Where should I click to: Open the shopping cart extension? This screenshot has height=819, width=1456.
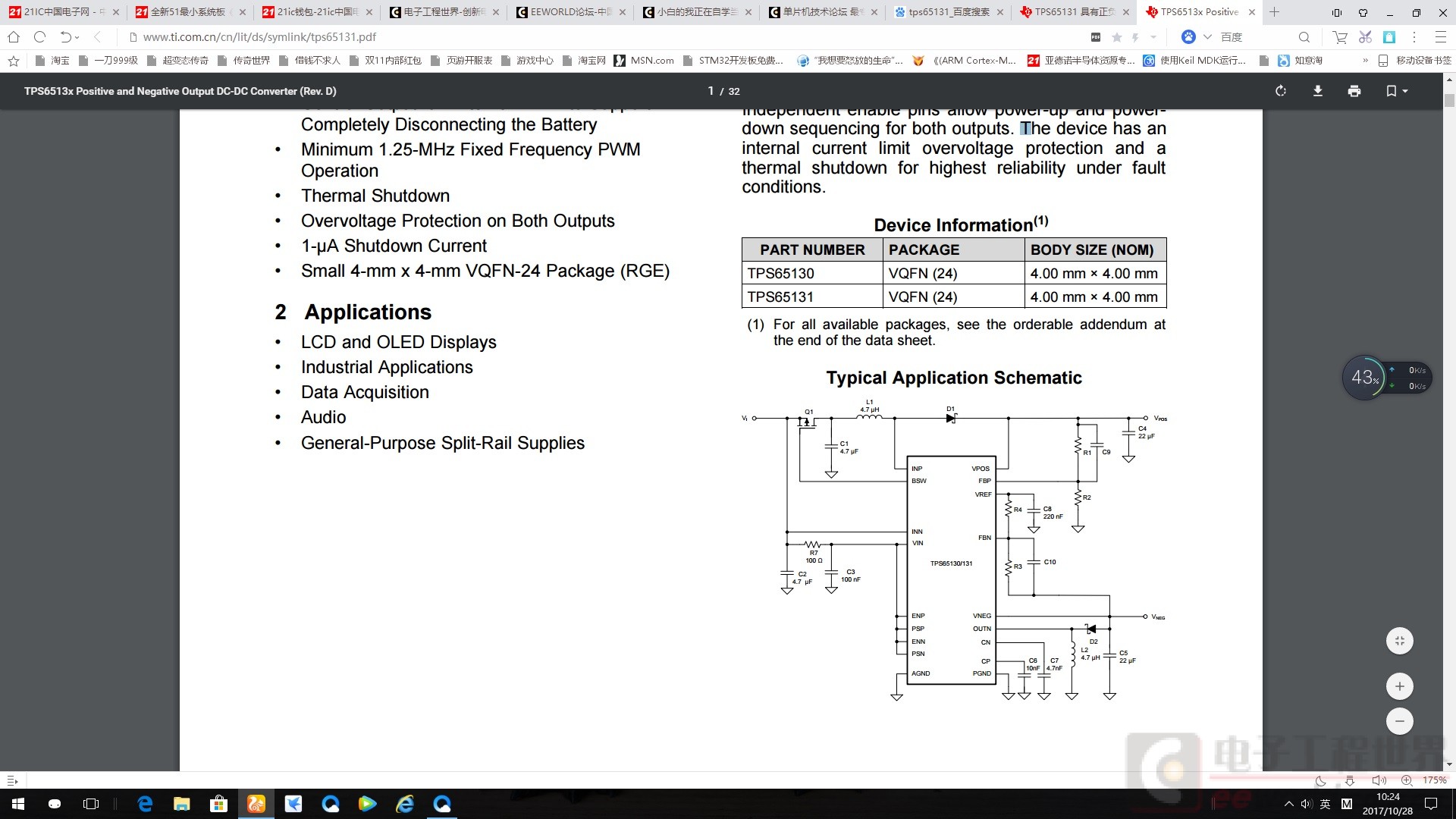click(x=1340, y=36)
